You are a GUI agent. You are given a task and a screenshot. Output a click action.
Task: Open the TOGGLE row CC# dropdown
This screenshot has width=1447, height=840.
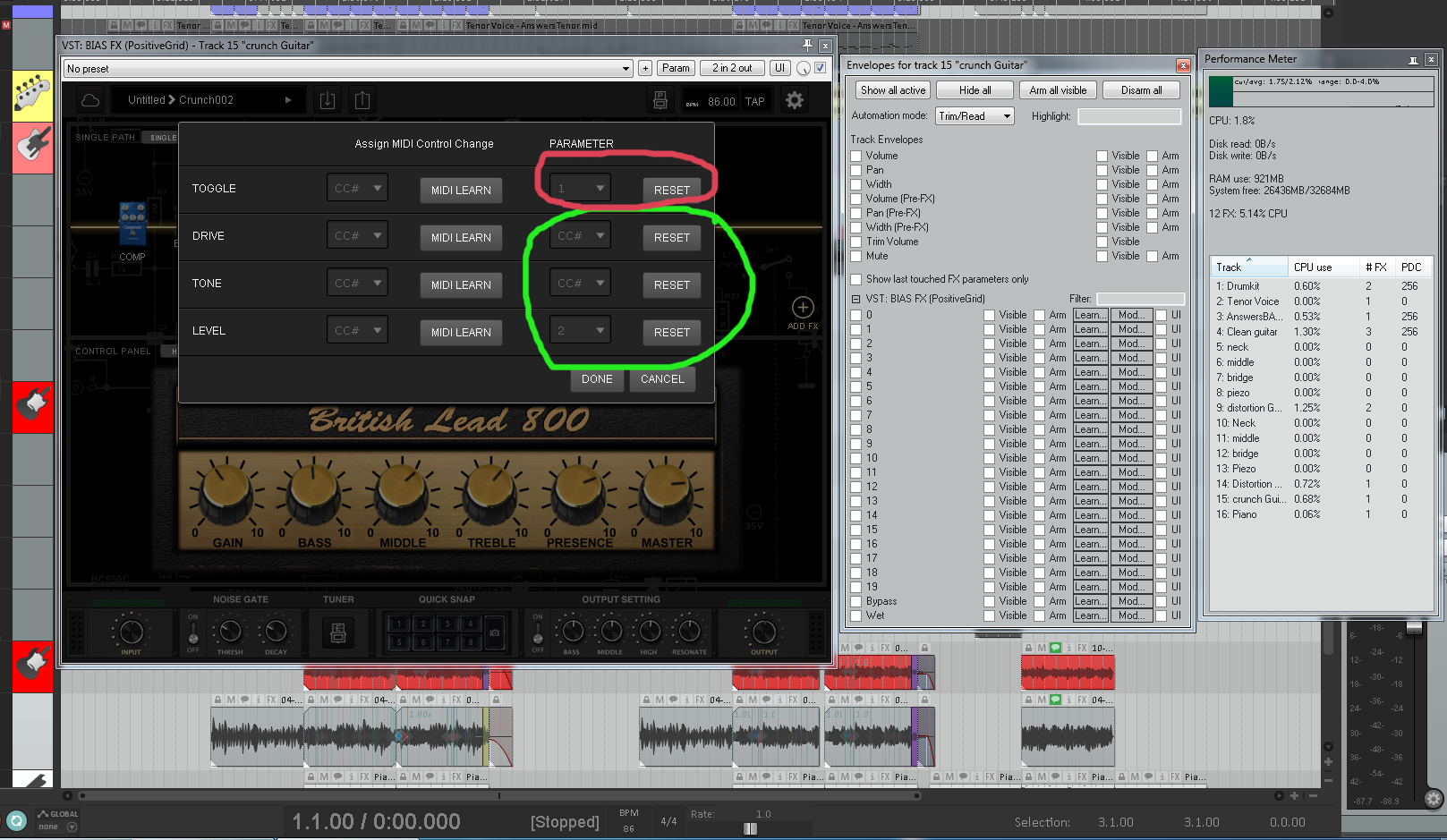[x=357, y=189]
